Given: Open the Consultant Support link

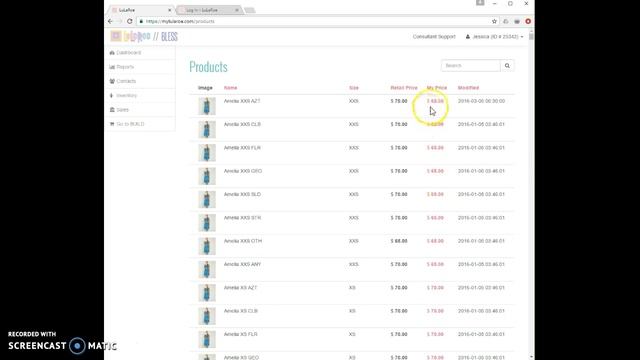Looking at the screenshot, I should point(434,37).
